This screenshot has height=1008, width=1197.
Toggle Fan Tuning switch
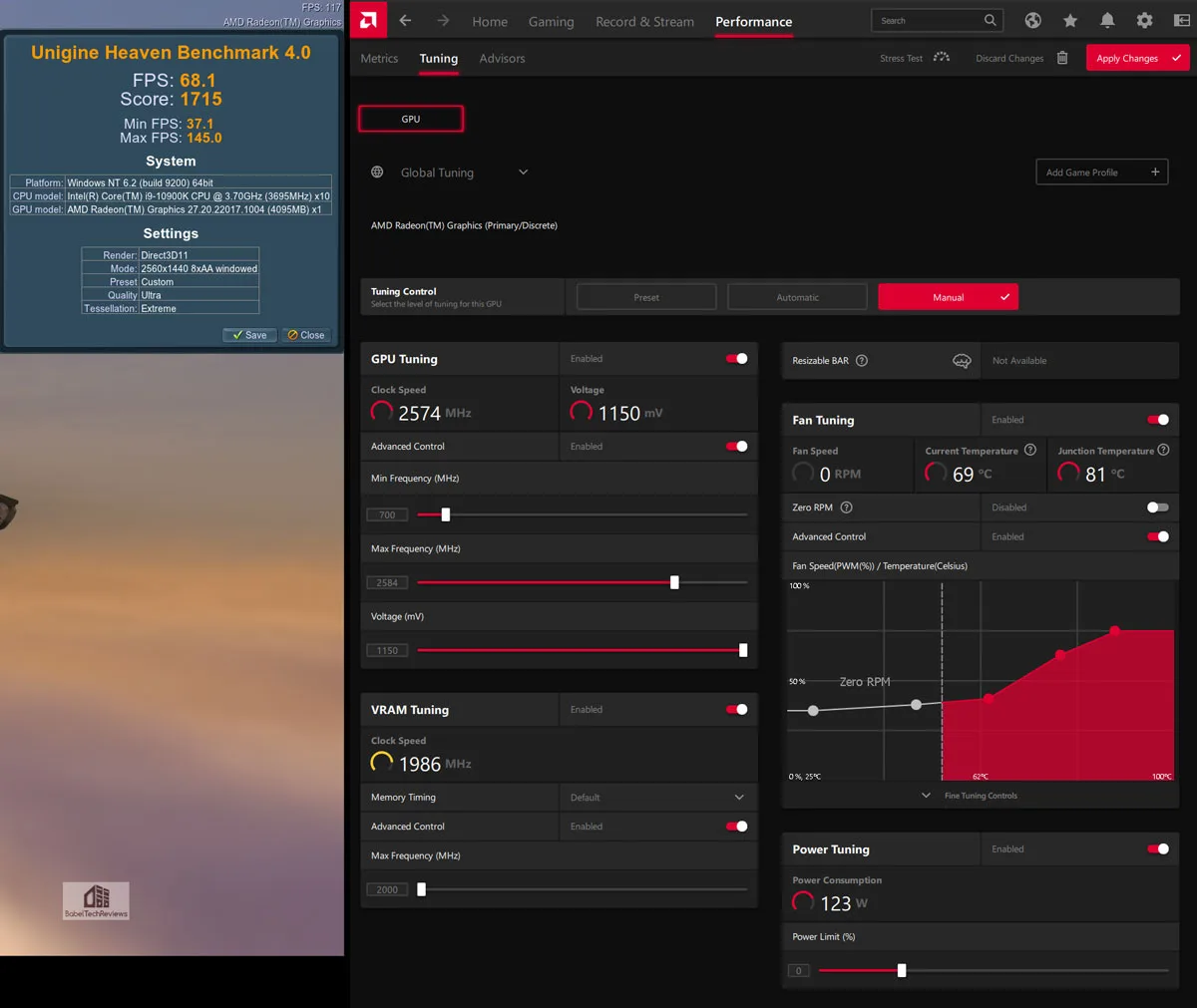[1158, 420]
